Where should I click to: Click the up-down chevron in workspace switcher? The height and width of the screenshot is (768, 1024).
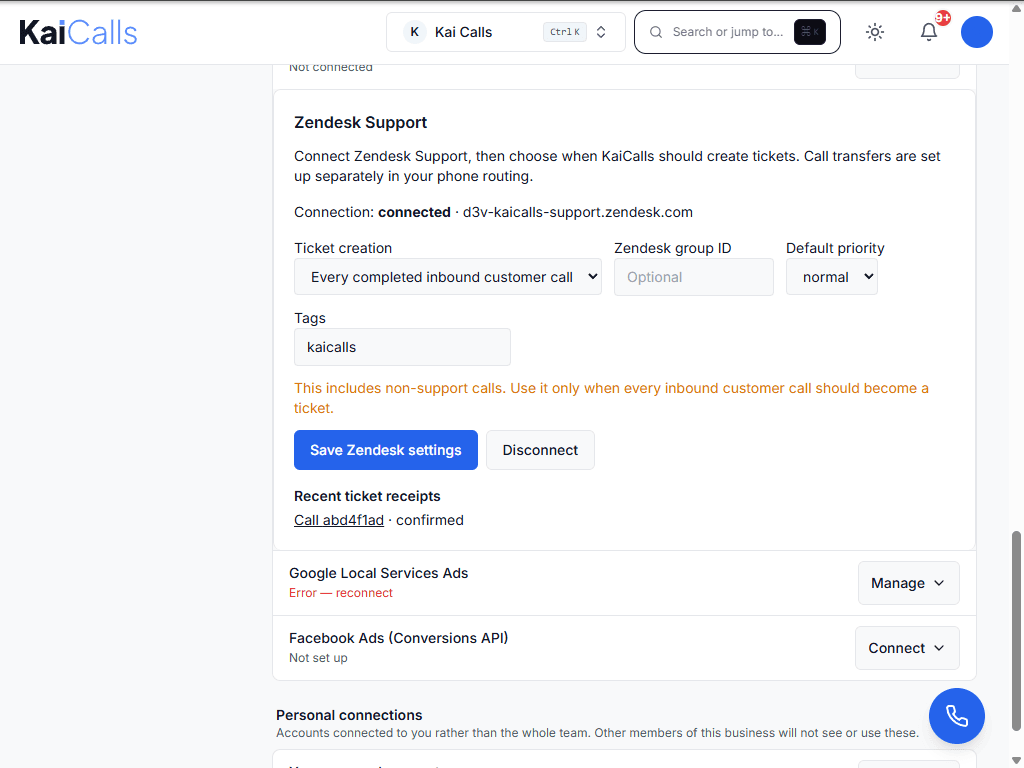click(601, 32)
